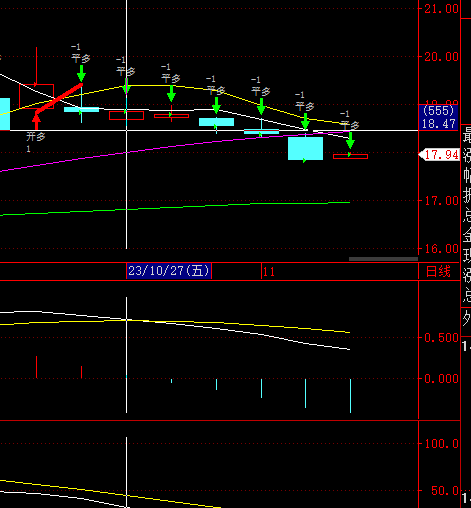Click the 21.00 price axis label
This screenshot has width=471, height=508.
[442, 9]
